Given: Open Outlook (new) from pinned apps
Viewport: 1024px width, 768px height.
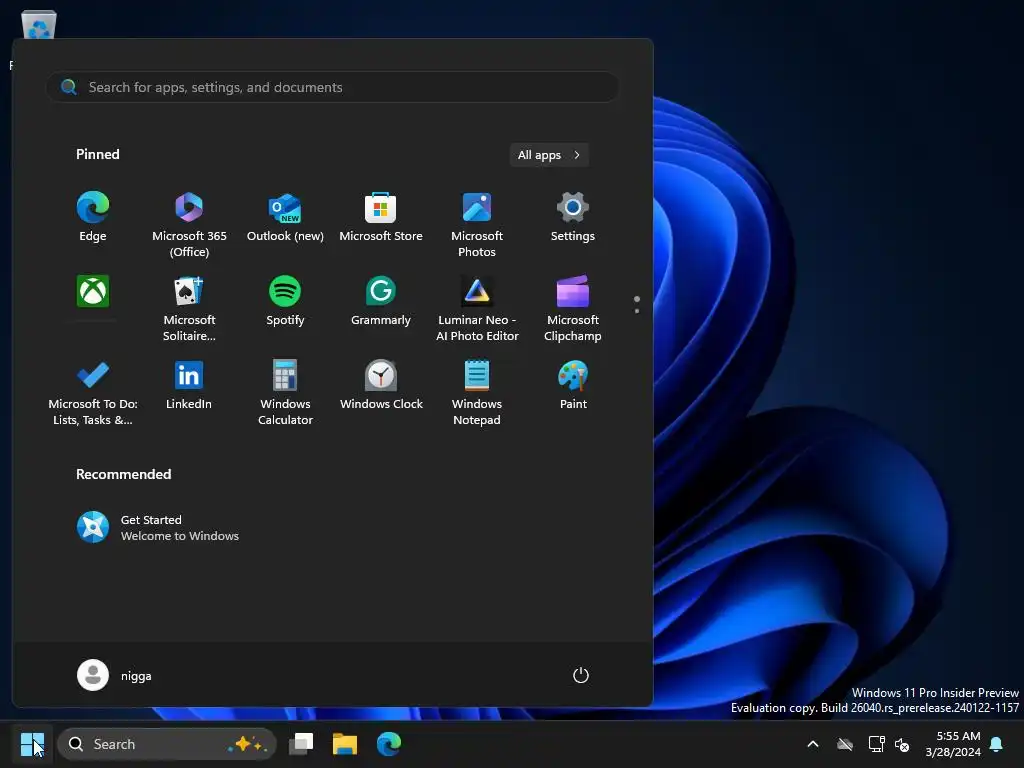Looking at the screenshot, I should click(x=285, y=217).
